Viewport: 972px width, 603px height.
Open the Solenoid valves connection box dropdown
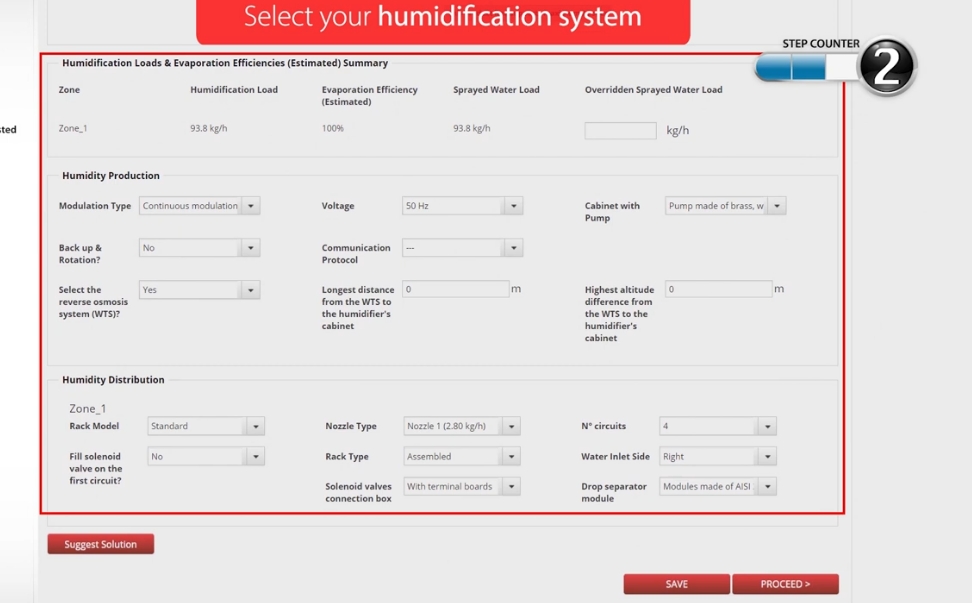click(462, 487)
